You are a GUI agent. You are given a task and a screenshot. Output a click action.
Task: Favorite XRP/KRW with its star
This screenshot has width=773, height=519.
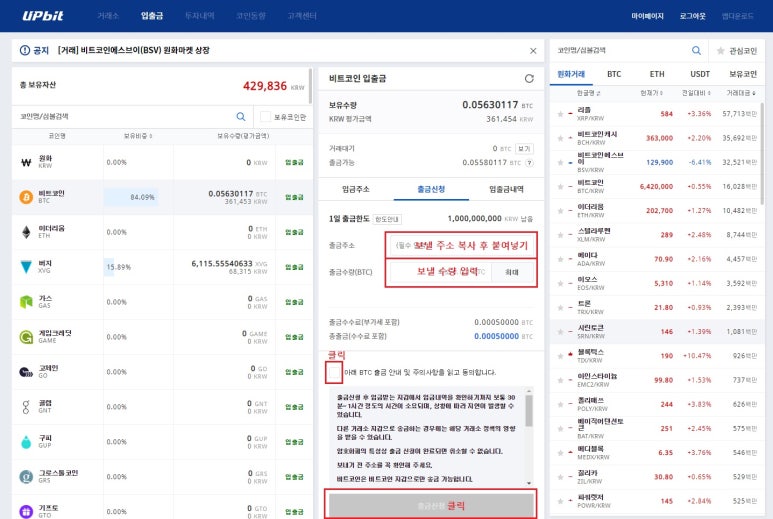point(561,114)
